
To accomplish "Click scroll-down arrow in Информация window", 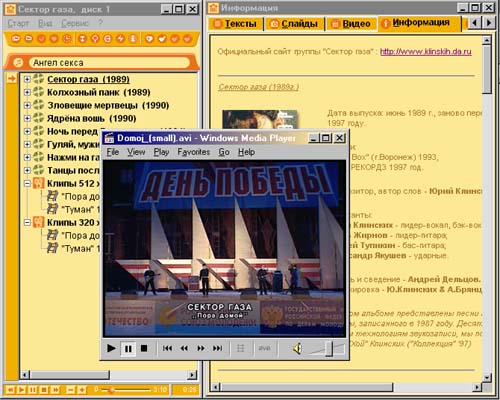I will coord(487,378).
